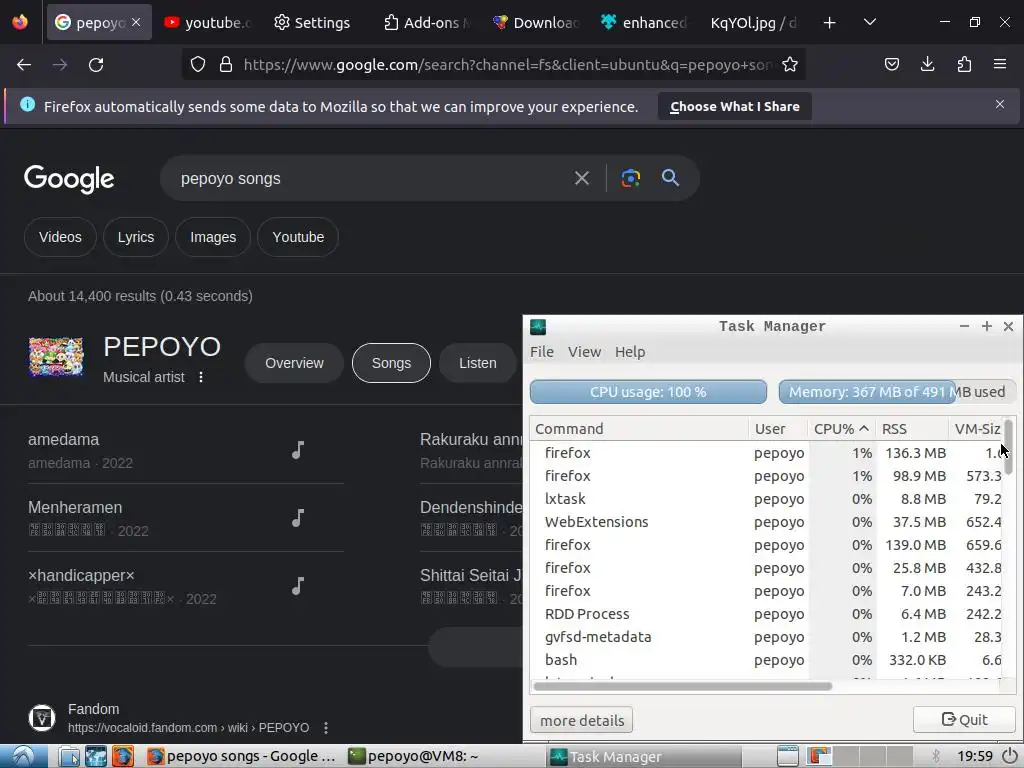The height and width of the screenshot is (768, 1024).
Task: Sort processes by User column
Action: pos(778,429)
